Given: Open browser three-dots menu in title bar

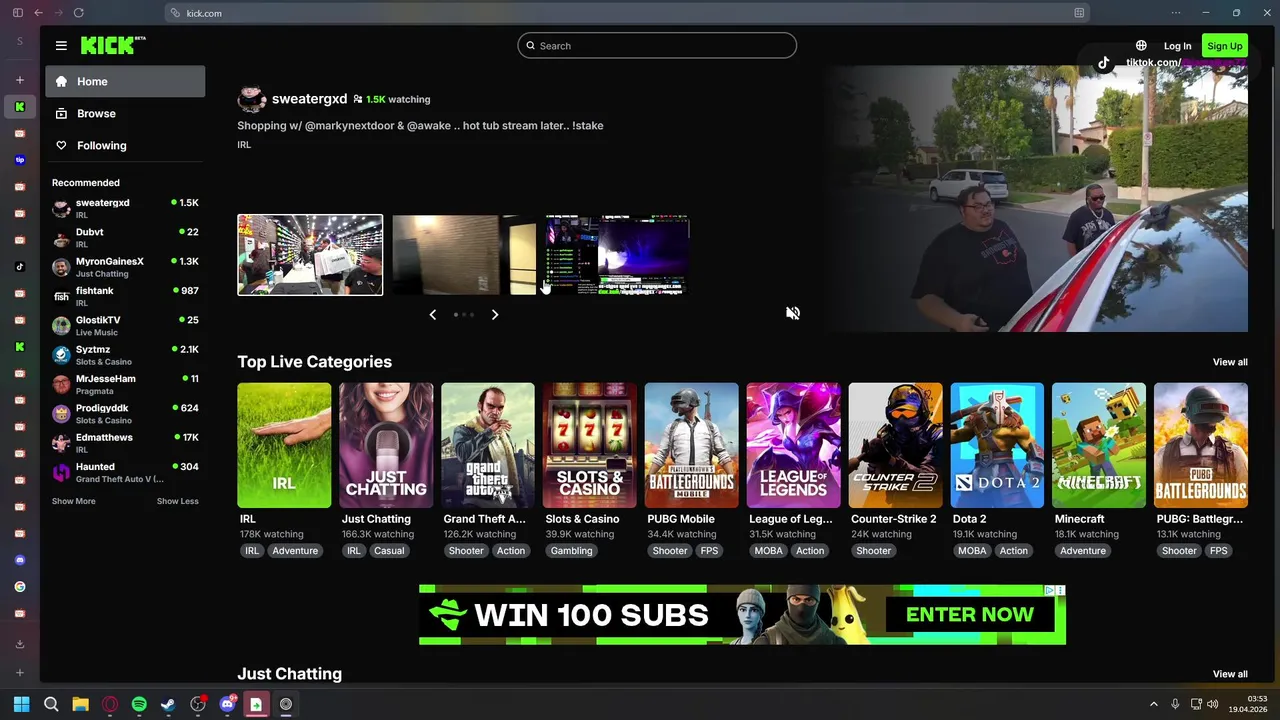Looking at the screenshot, I should tap(1176, 13).
